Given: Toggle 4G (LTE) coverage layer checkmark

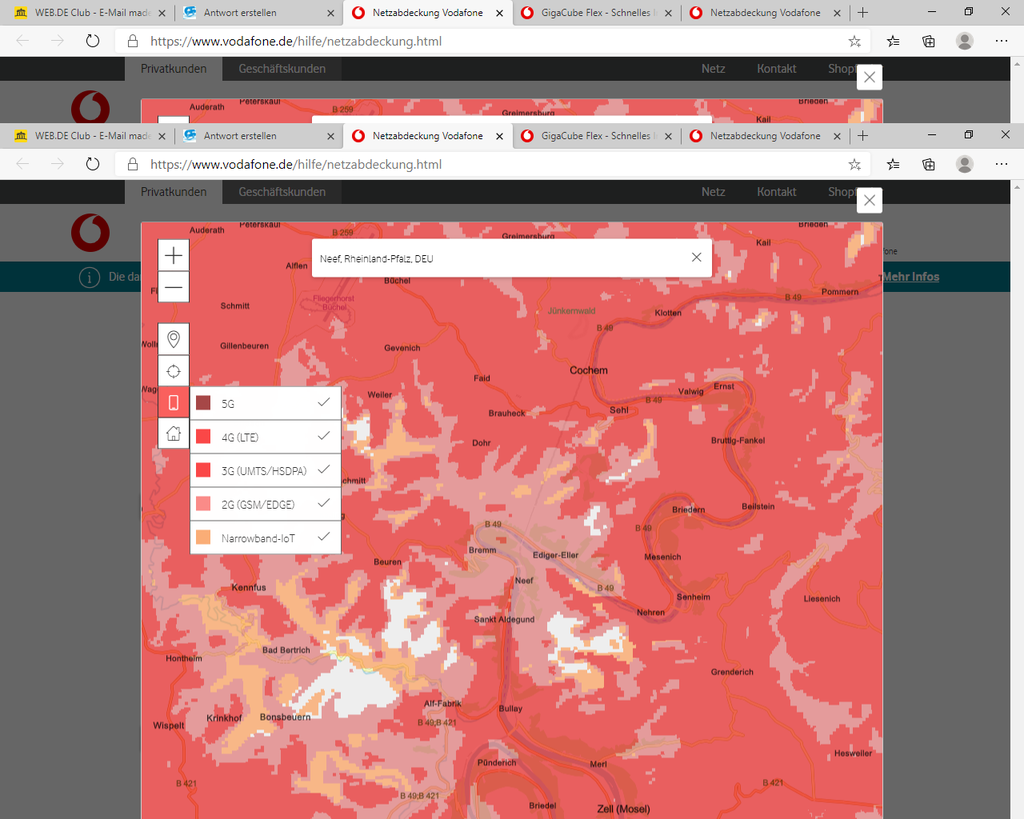Looking at the screenshot, I should pyautogui.click(x=324, y=436).
